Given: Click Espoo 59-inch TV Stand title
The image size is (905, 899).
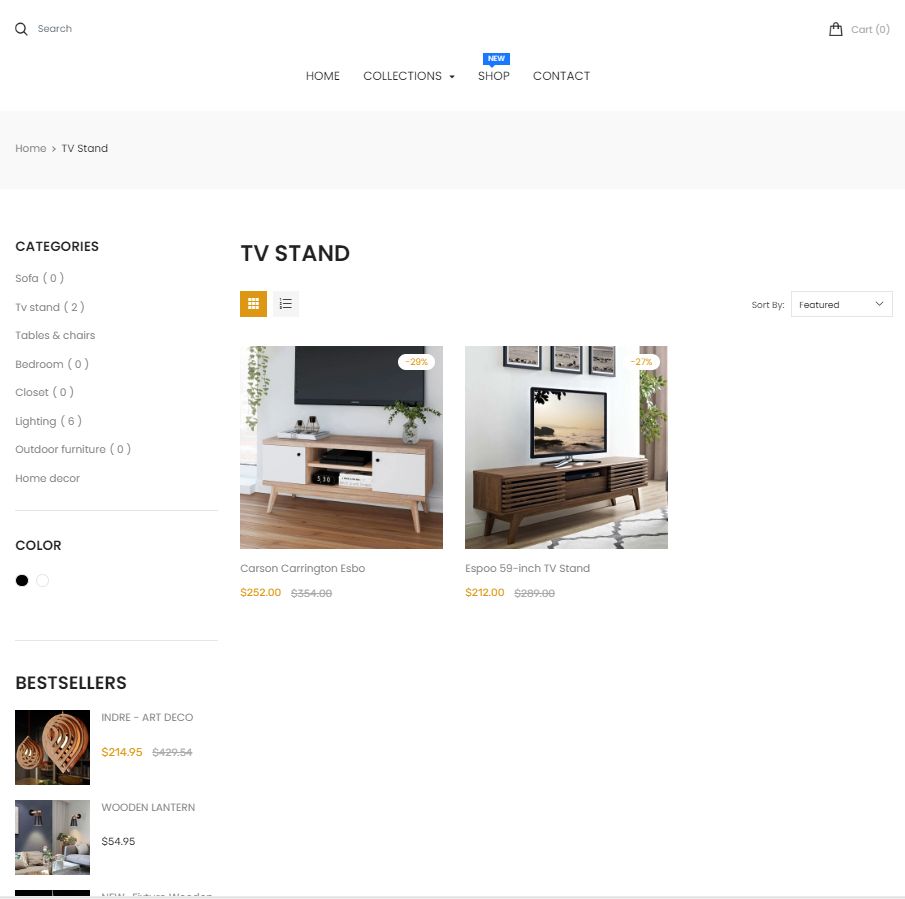Looking at the screenshot, I should (x=528, y=568).
